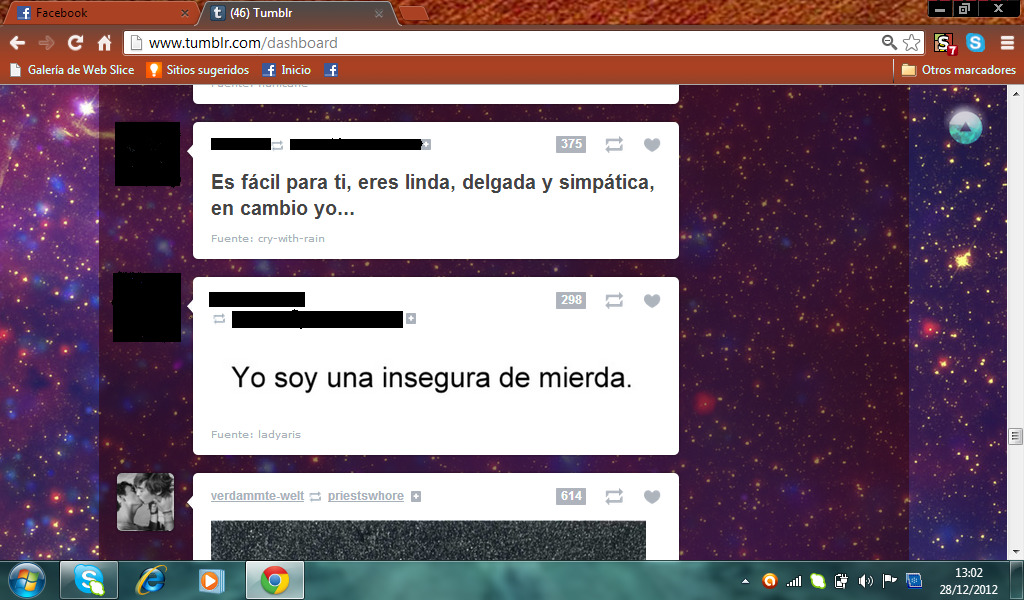Click the page scrollbar thumb

click(x=1016, y=436)
